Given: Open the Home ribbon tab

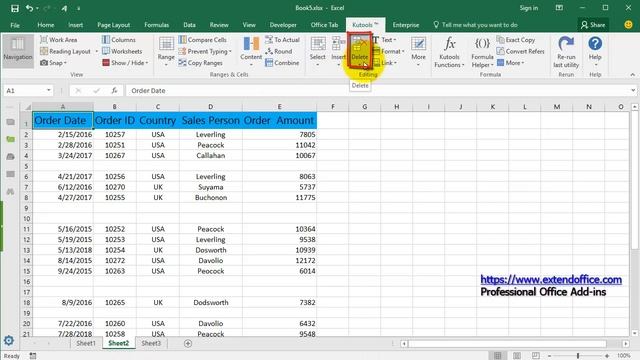Looking at the screenshot, I should [x=46, y=25].
